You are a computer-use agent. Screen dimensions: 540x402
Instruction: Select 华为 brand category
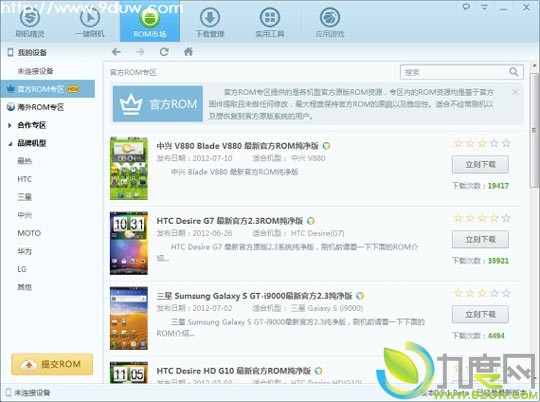24,251
